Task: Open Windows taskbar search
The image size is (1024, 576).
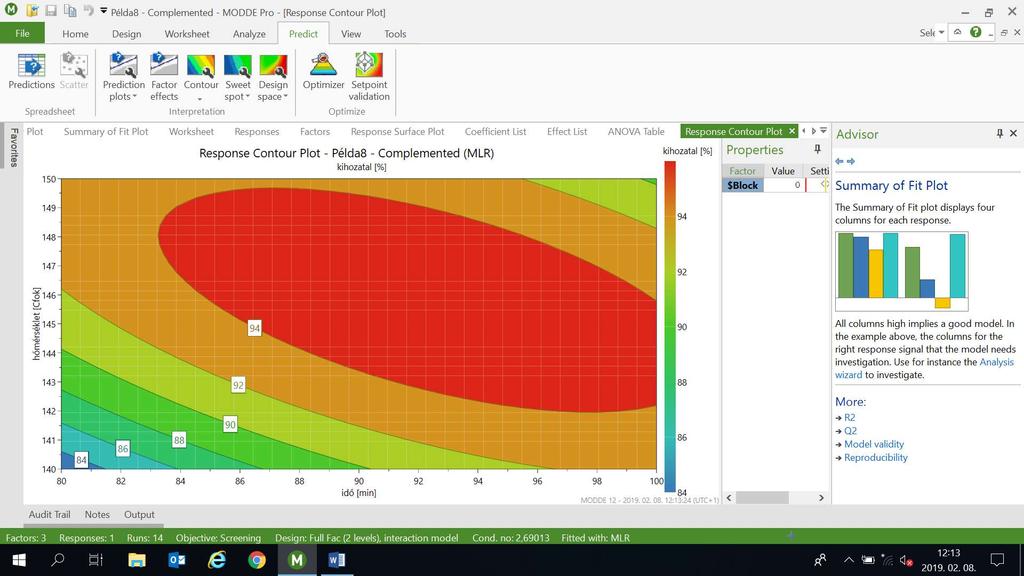Action: coord(57,560)
